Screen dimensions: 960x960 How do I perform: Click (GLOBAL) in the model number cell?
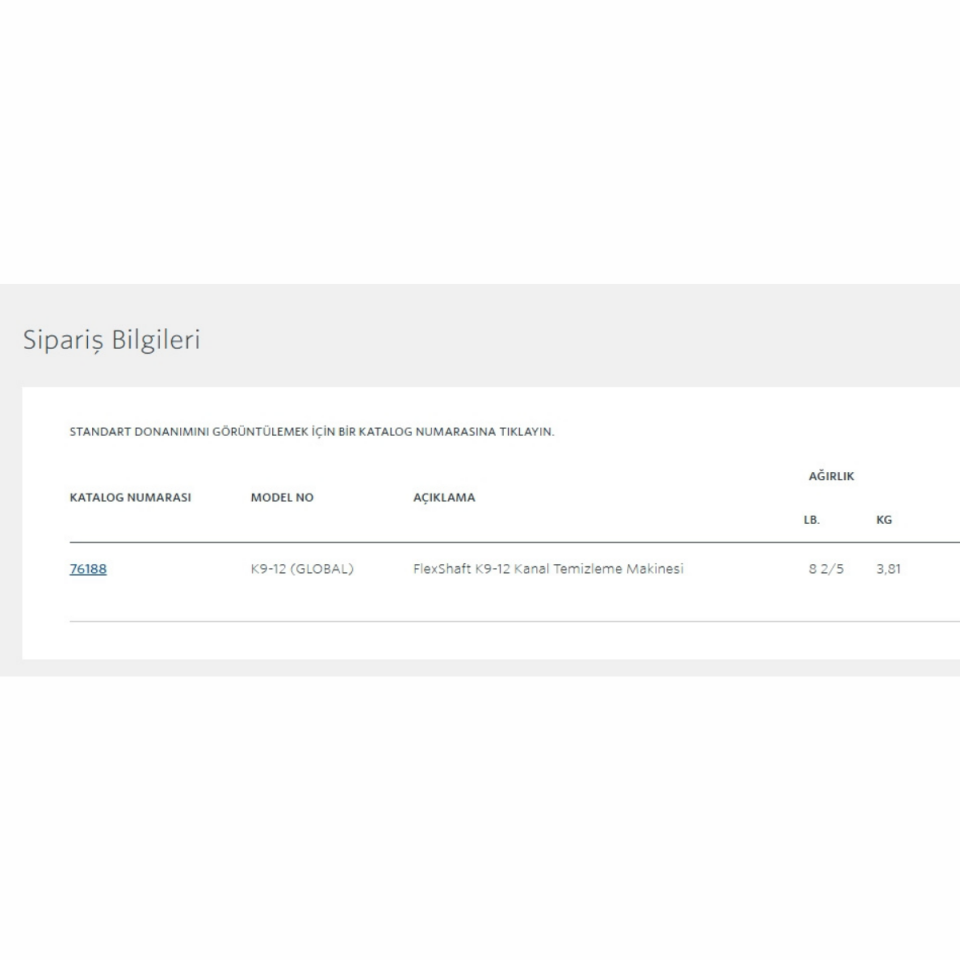(x=322, y=569)
